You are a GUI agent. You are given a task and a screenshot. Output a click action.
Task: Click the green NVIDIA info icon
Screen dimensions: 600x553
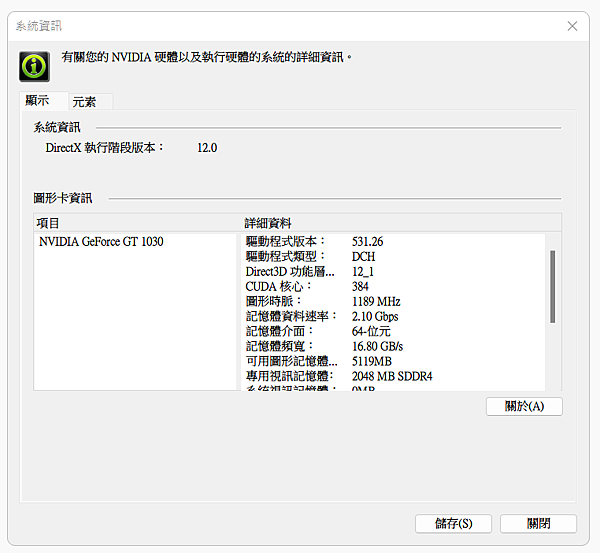click(x=34, y=67)
